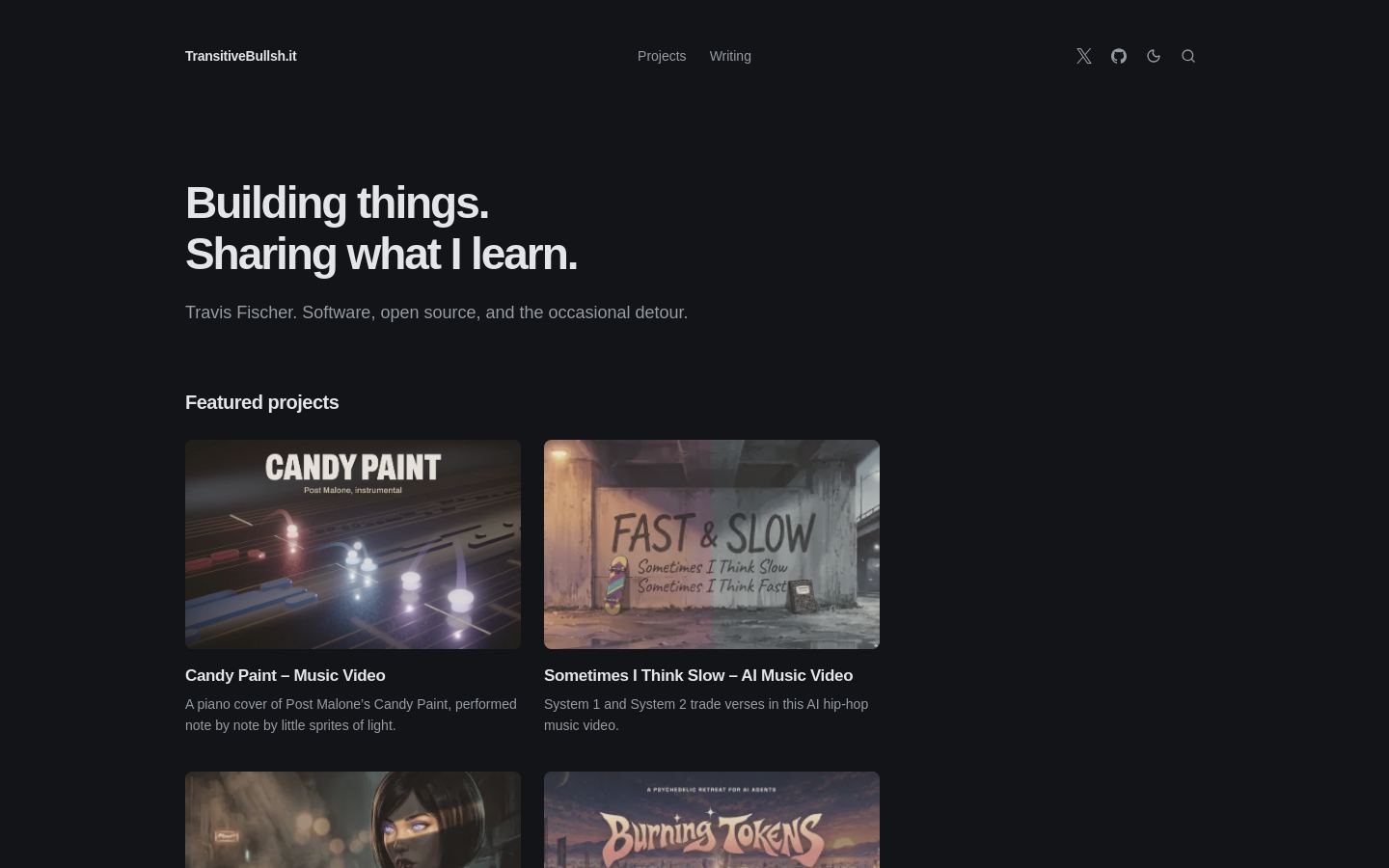Click the TransitiveBullsh.it site logo
Viewport: 1389px width, 868px height.
tap(241, 56)
